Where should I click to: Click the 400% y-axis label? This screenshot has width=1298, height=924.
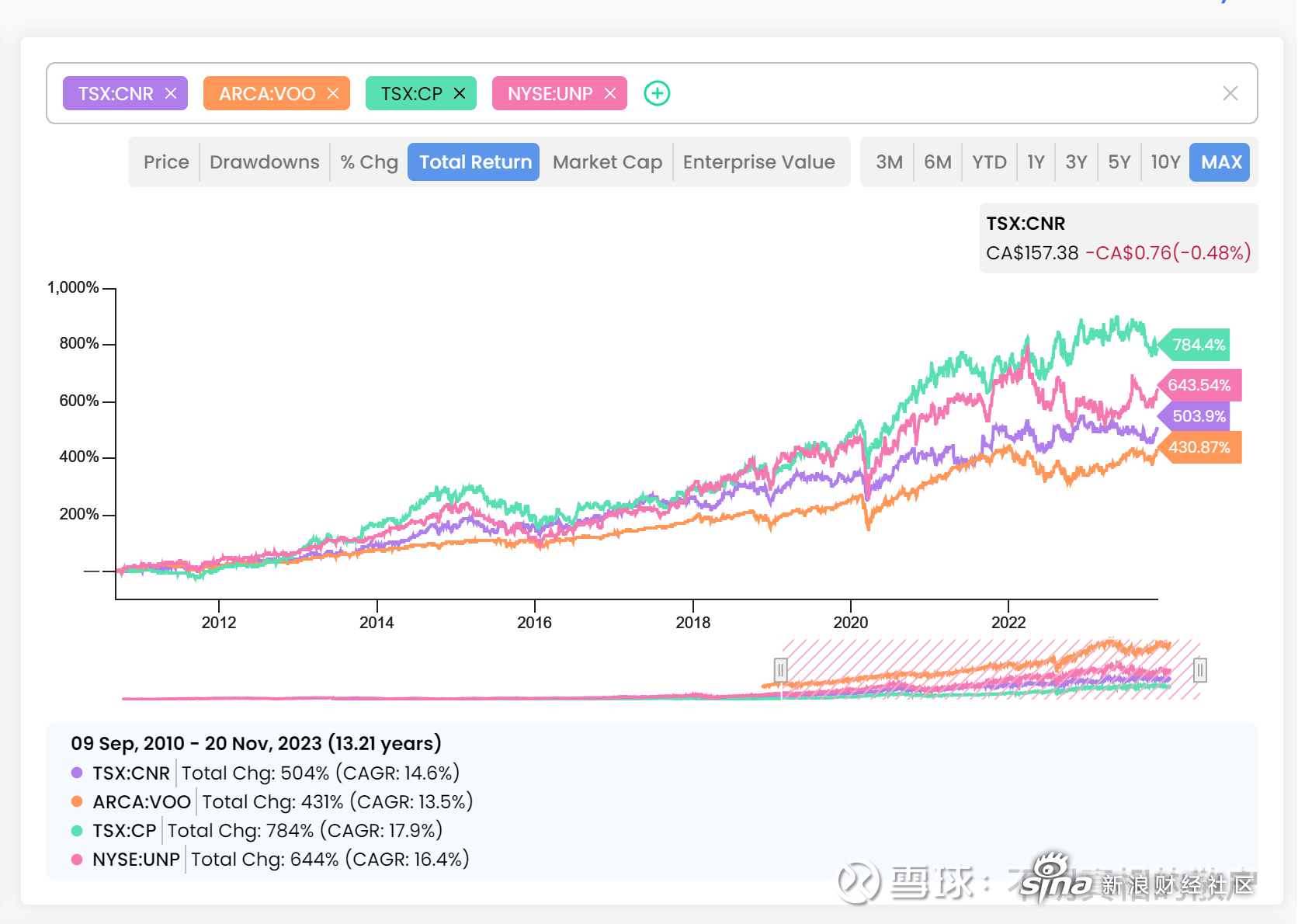coord(79,457)
